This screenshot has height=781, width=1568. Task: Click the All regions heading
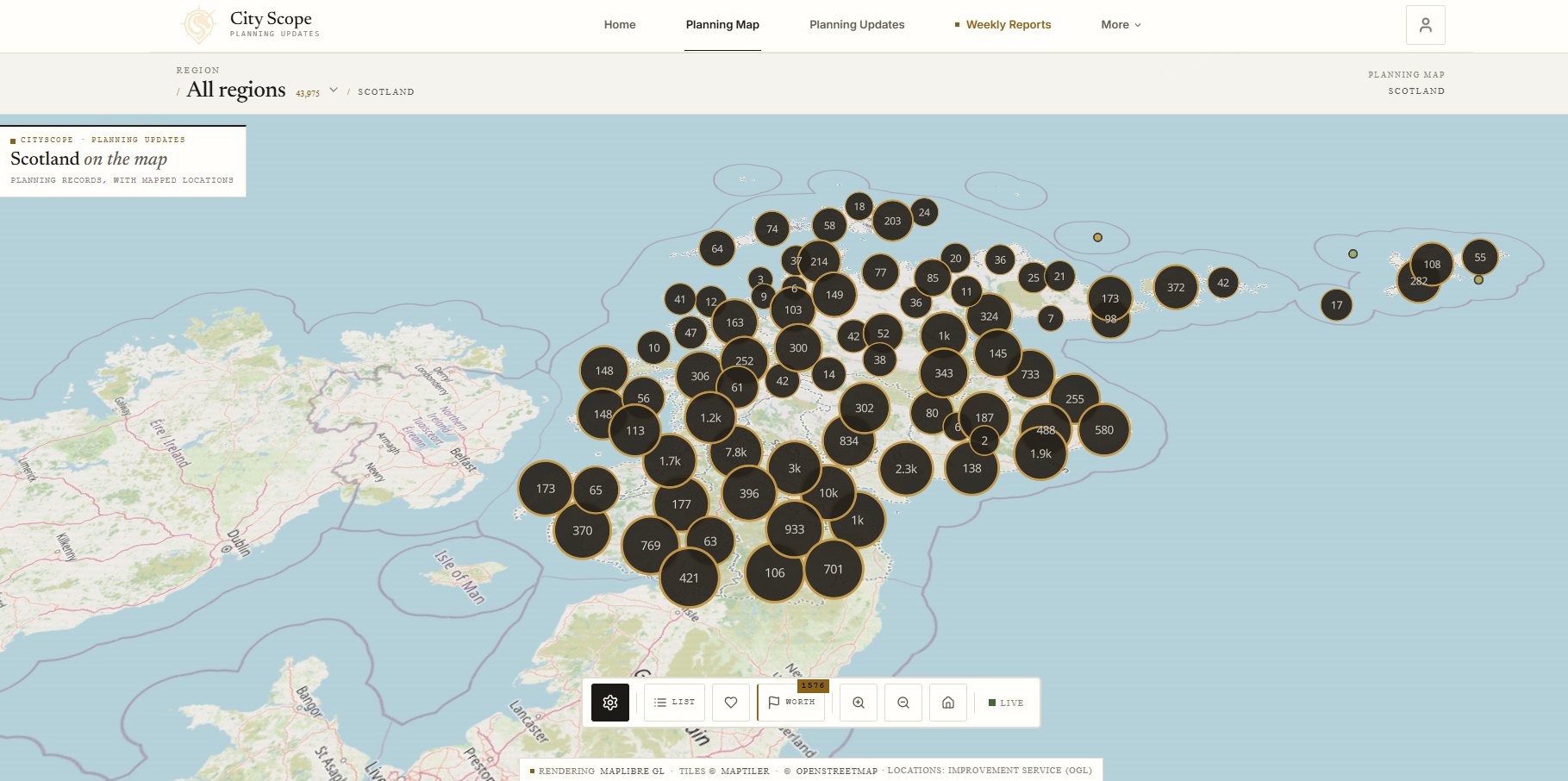236,90
